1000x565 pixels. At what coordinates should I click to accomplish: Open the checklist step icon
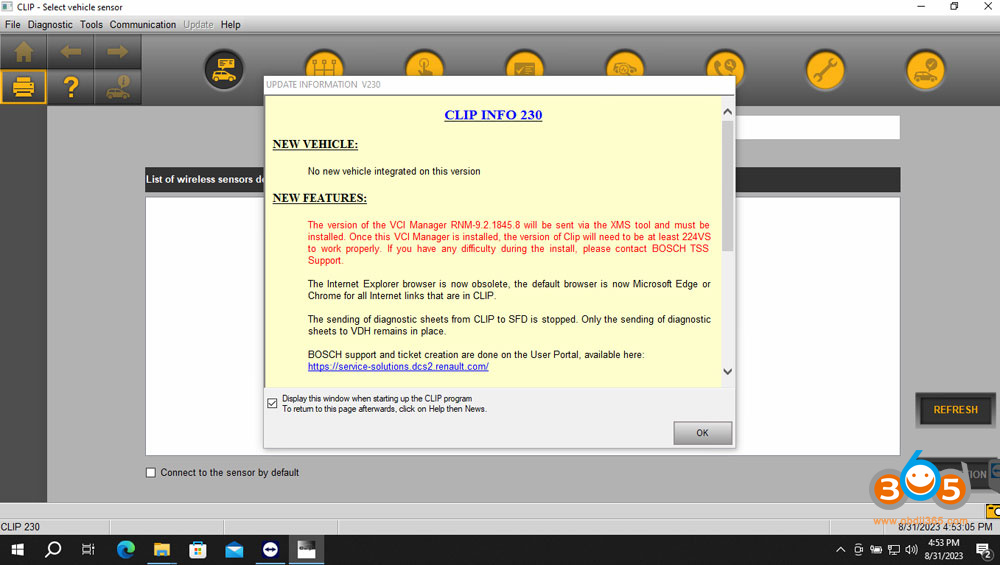[524, 64]
